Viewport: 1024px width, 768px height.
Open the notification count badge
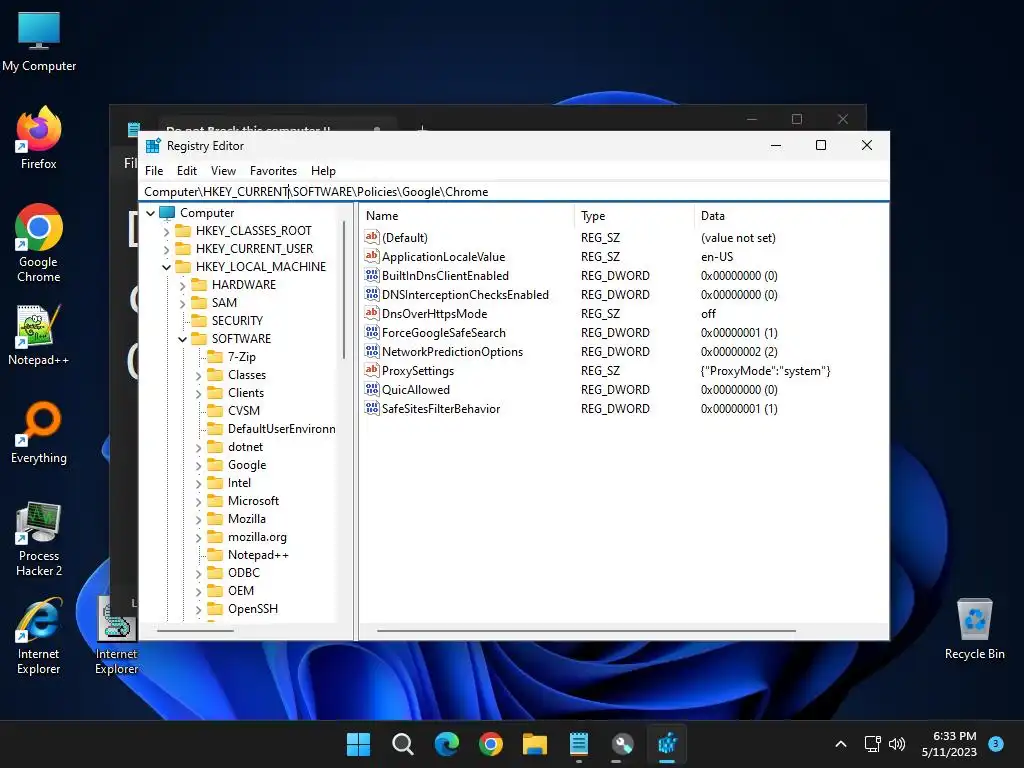point(996,743)
